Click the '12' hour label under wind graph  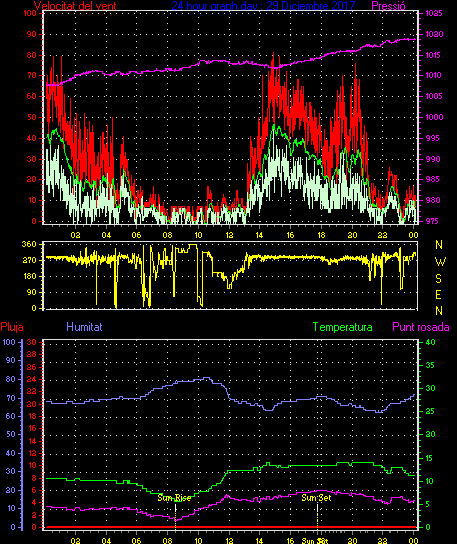tap(229, 235)
